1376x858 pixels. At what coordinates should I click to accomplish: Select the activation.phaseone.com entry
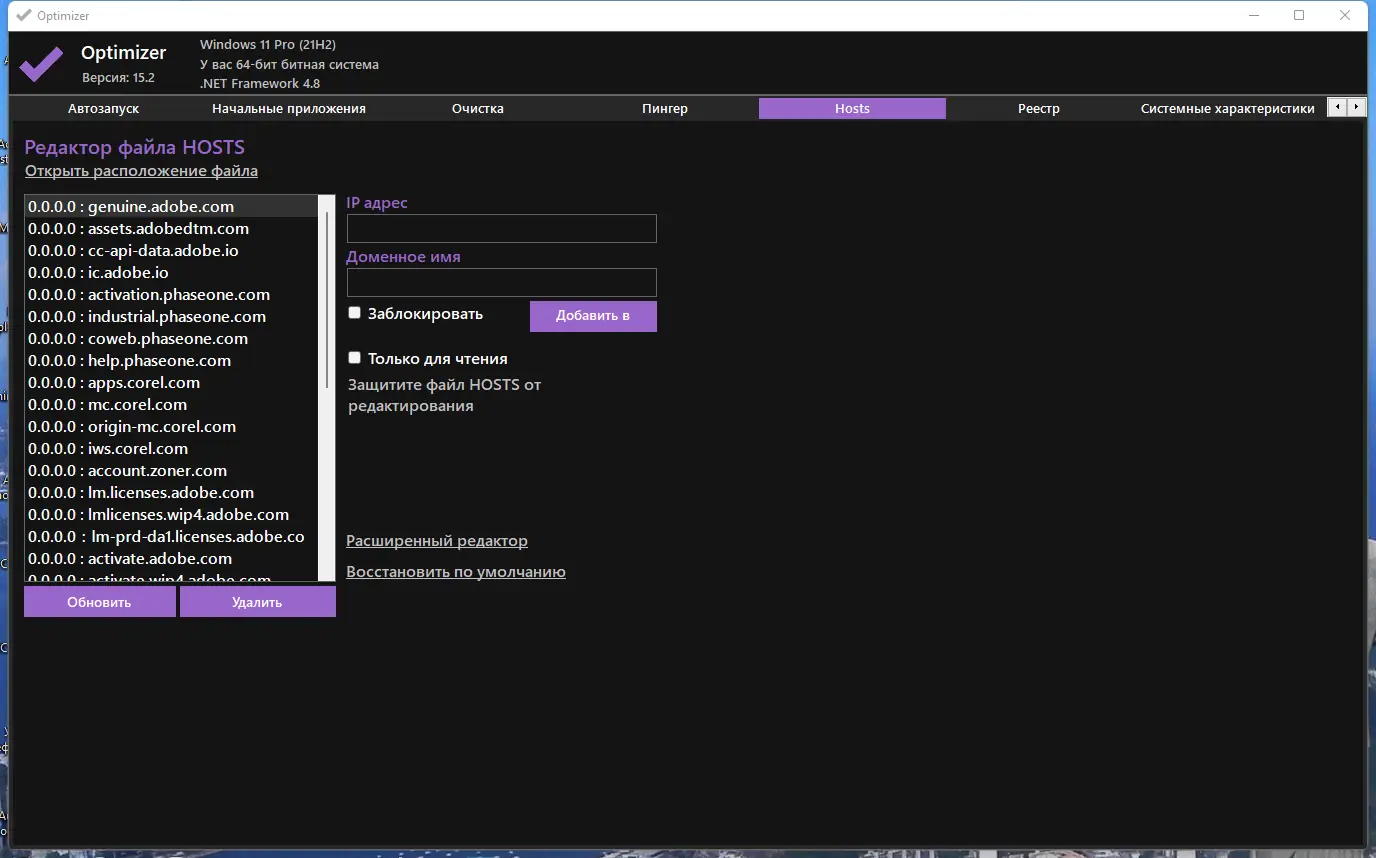coord(171,294)
